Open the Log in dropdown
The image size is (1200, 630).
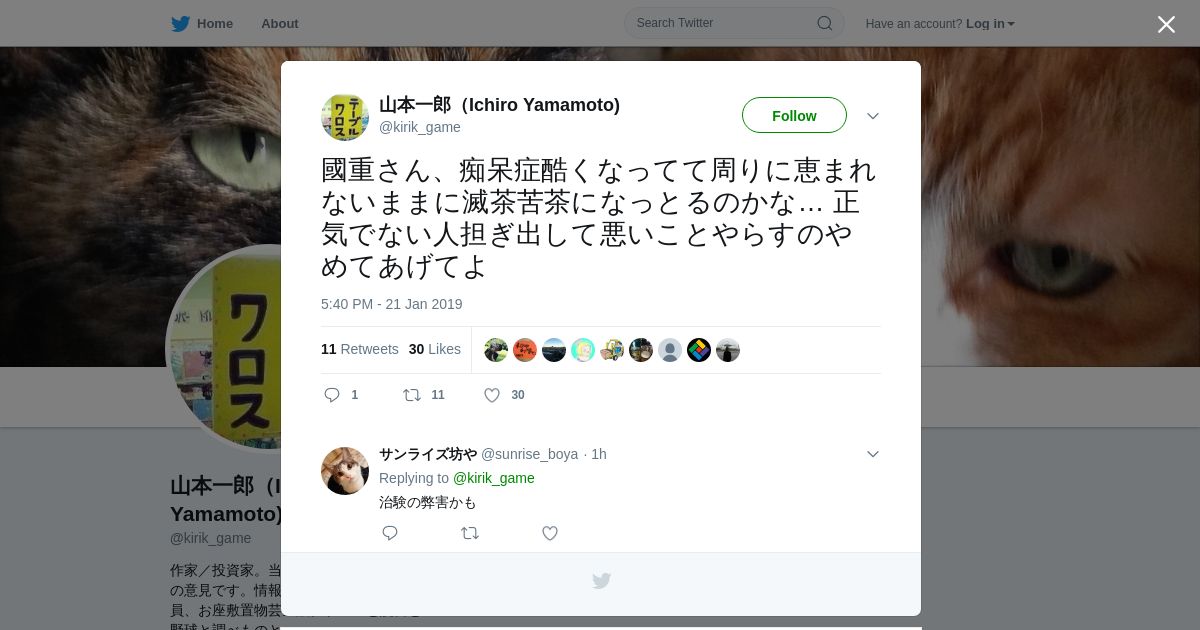990,24
